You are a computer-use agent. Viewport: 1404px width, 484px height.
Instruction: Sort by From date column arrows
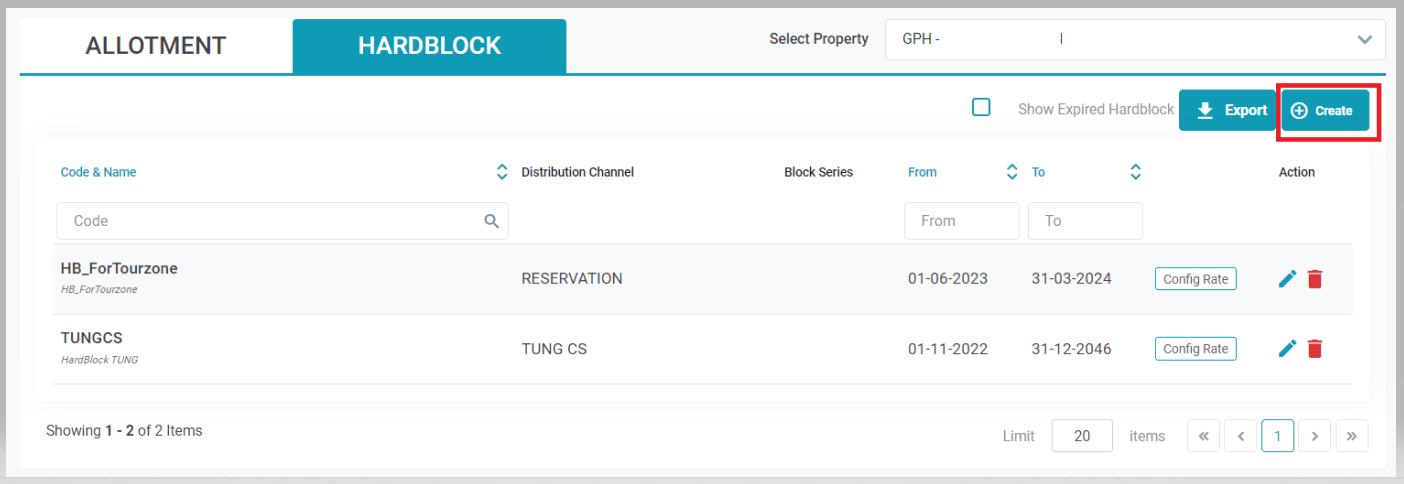pos(1012,172)
